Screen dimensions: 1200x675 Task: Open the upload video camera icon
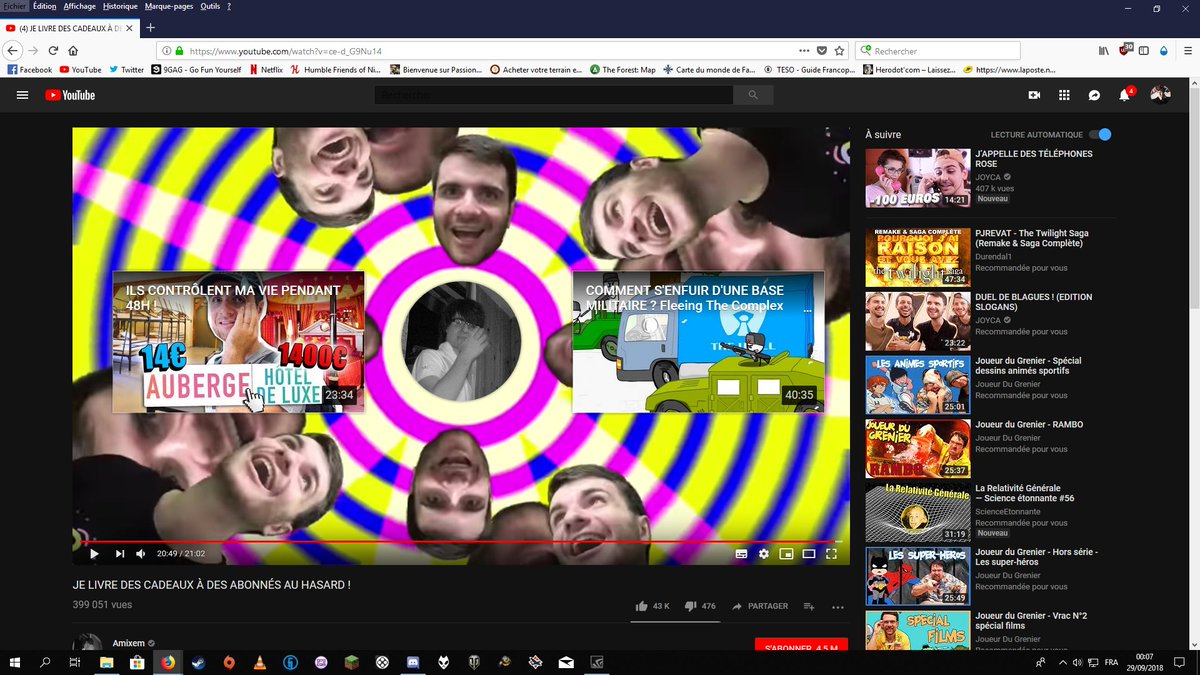tap(1034, 95)
